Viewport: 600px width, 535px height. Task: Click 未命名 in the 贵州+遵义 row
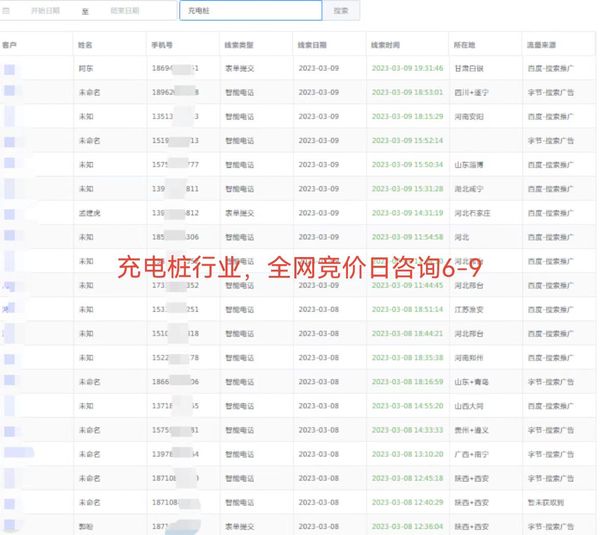[x=90, y=430]
